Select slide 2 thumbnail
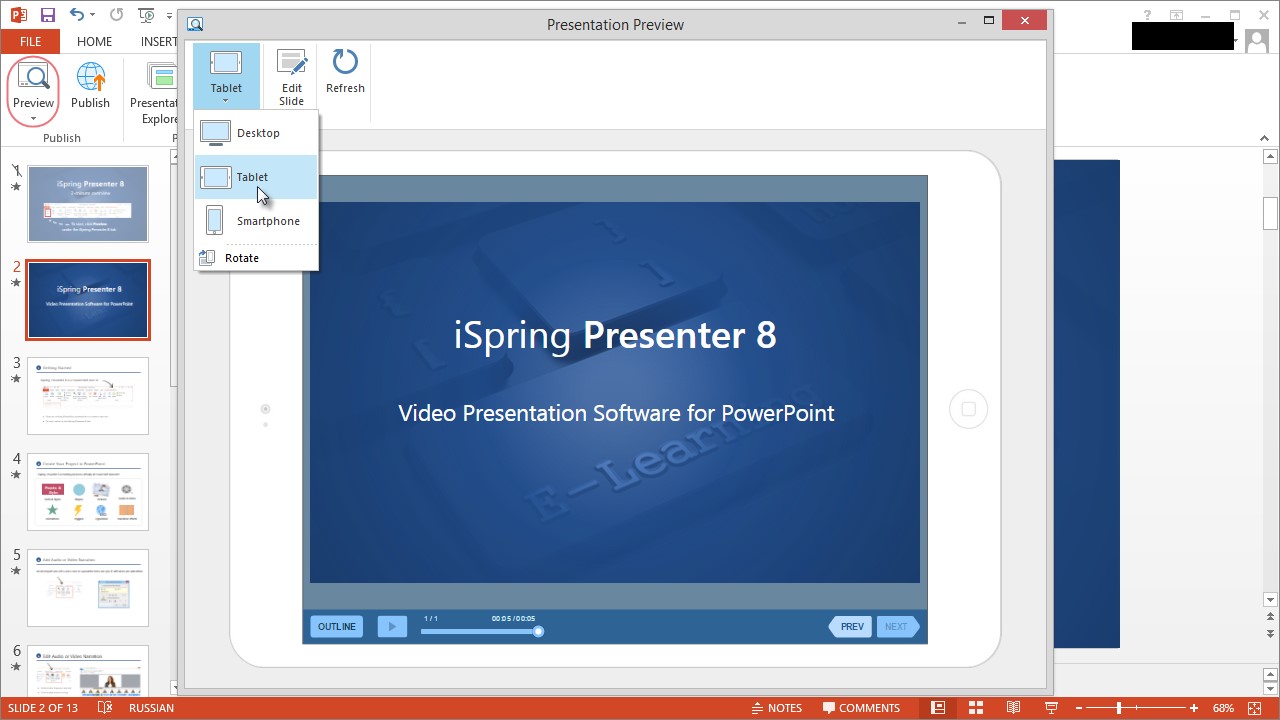Screen dimensions: 1280x720 coord(88,300)
